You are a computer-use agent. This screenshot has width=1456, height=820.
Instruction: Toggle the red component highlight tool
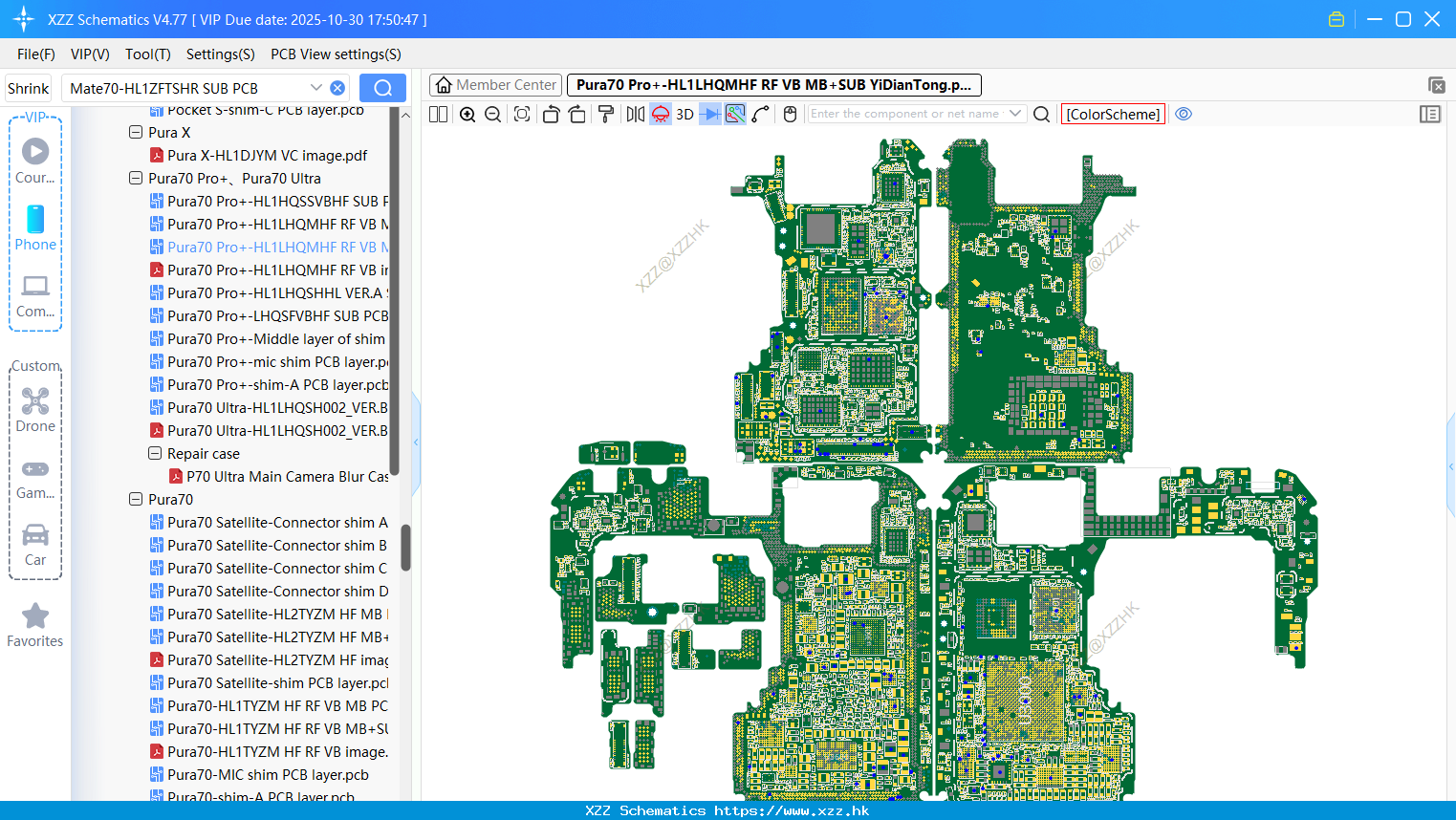[x=661, y=114]
